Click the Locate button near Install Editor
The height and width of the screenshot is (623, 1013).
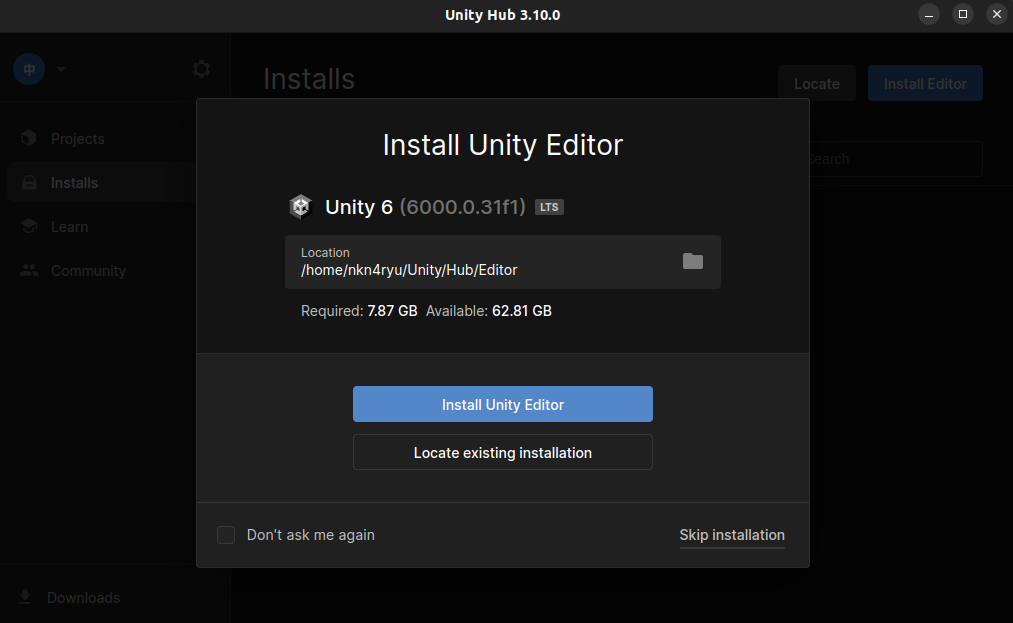(816, 83)
